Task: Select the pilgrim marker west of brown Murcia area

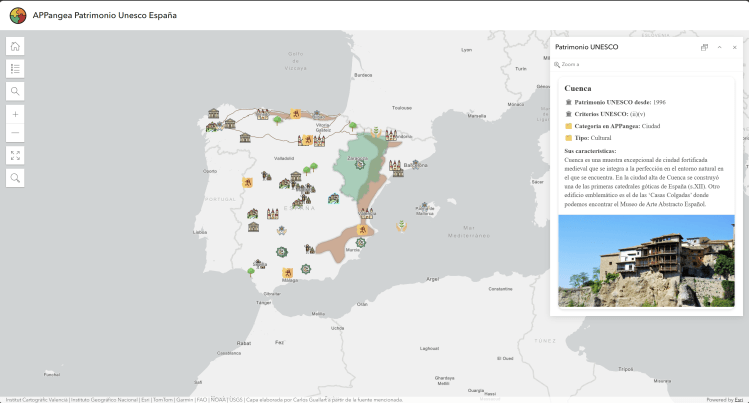Action: (310, 249)
